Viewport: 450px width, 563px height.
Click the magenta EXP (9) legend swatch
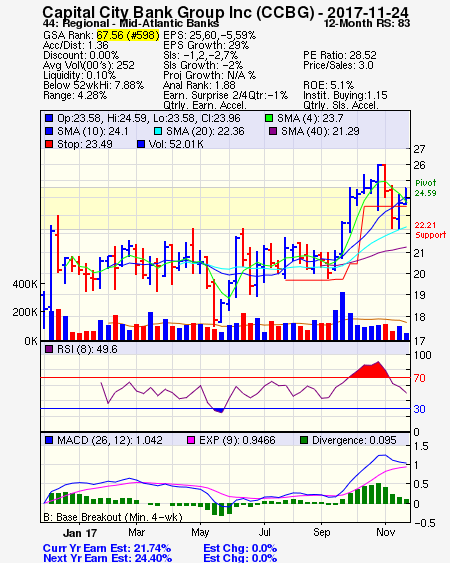191,440
